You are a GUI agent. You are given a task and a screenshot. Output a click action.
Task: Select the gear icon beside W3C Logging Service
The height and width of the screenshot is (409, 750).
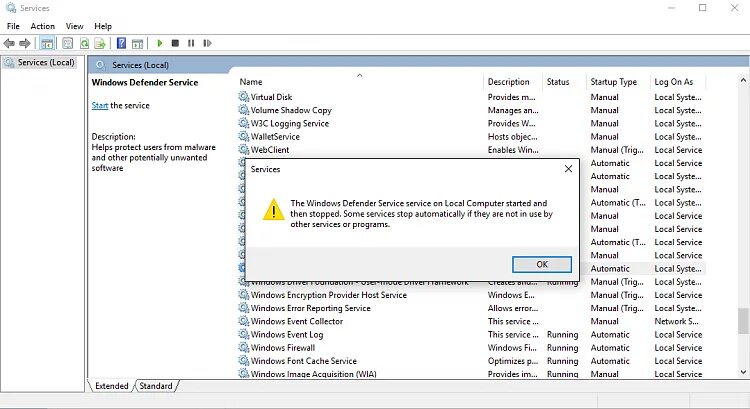pos(244,123)
